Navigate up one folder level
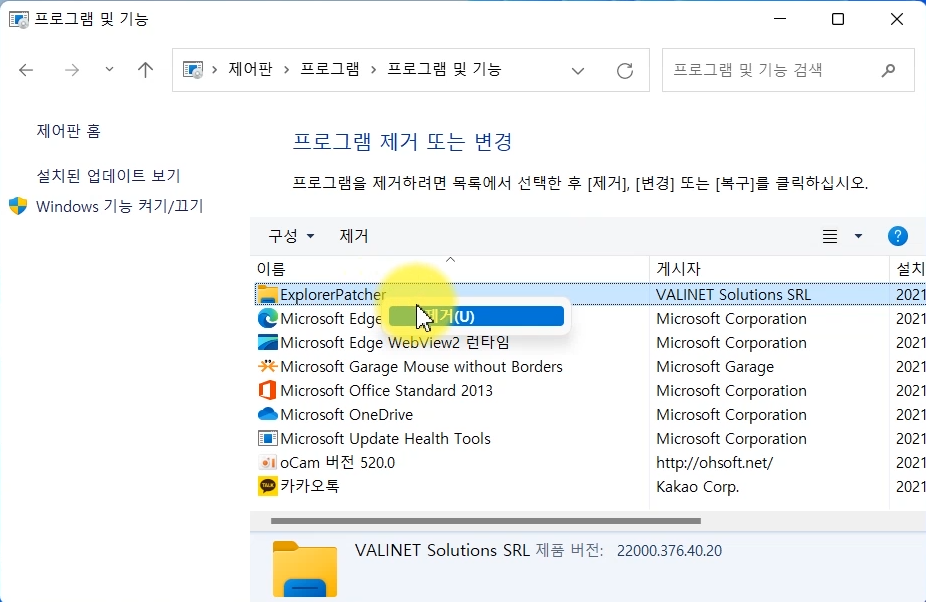 click(145, 70)
